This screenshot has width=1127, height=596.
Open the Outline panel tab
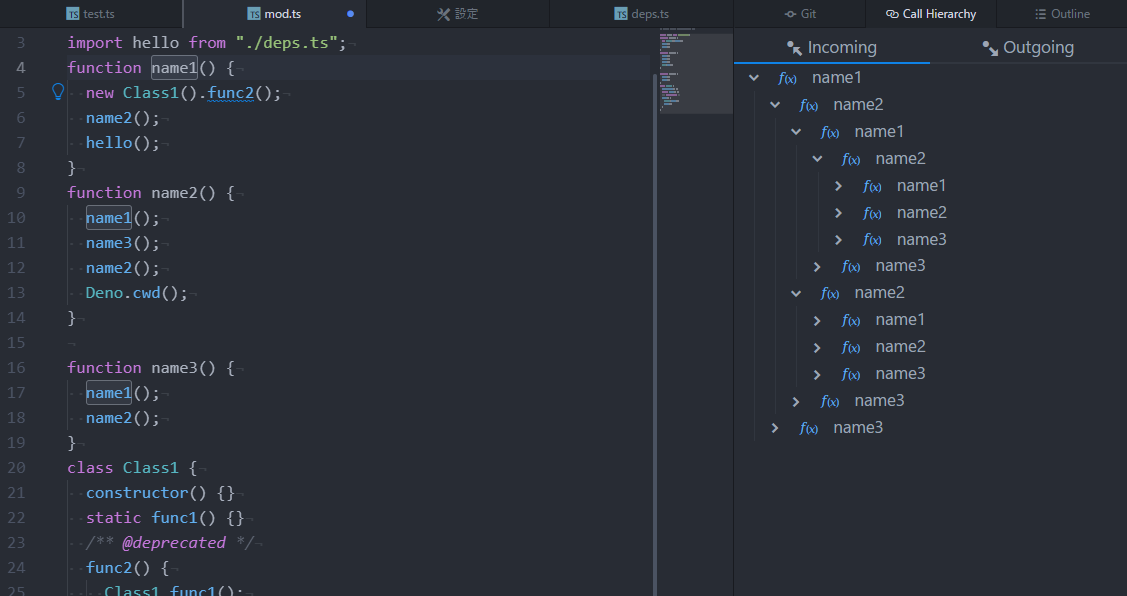pyautogui.click(x=1062, y=14)
